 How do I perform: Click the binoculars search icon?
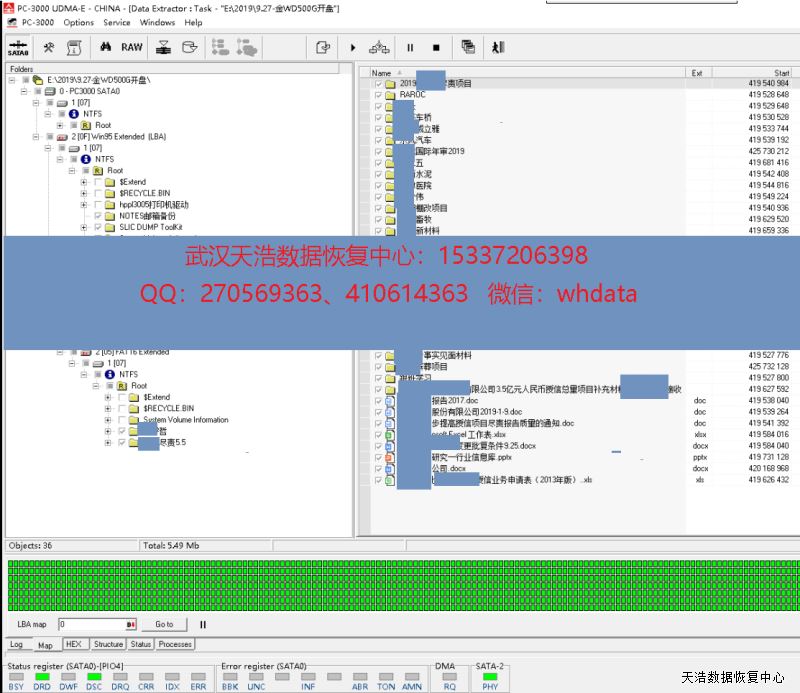[105, 47]
